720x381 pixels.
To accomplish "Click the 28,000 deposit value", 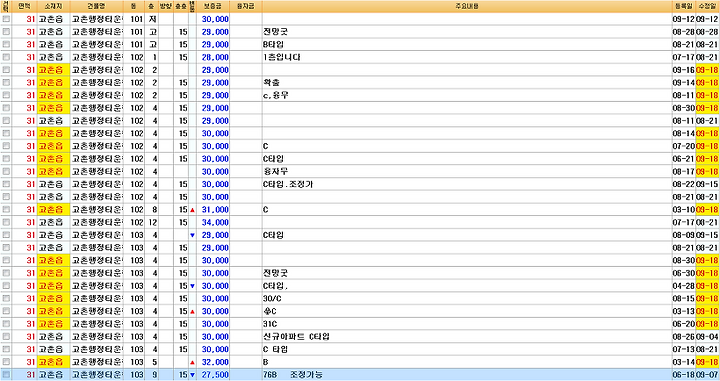I will [x=215, y=57].
